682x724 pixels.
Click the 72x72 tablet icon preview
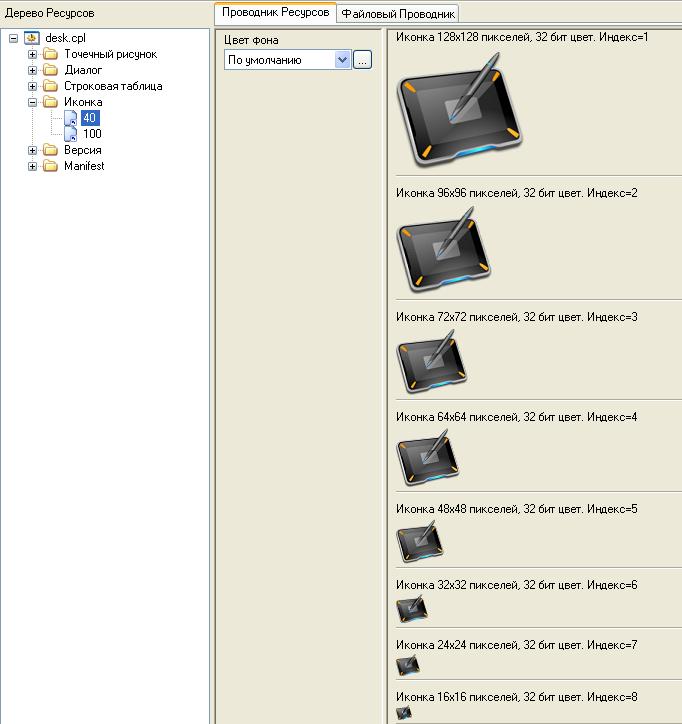point(432,361)
